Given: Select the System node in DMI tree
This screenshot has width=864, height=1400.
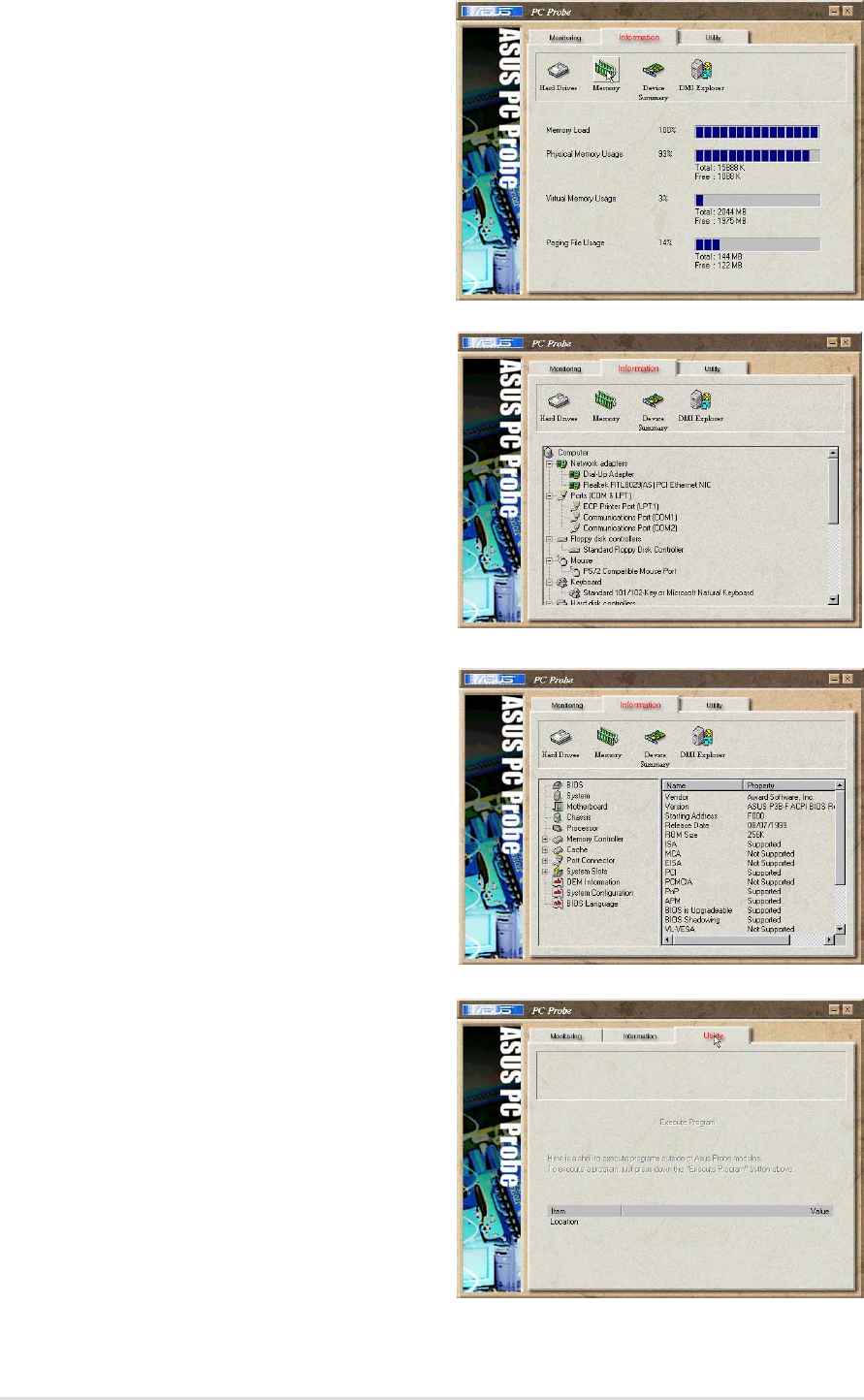Looking at the screenshot, I should click(x=571, y=796).
